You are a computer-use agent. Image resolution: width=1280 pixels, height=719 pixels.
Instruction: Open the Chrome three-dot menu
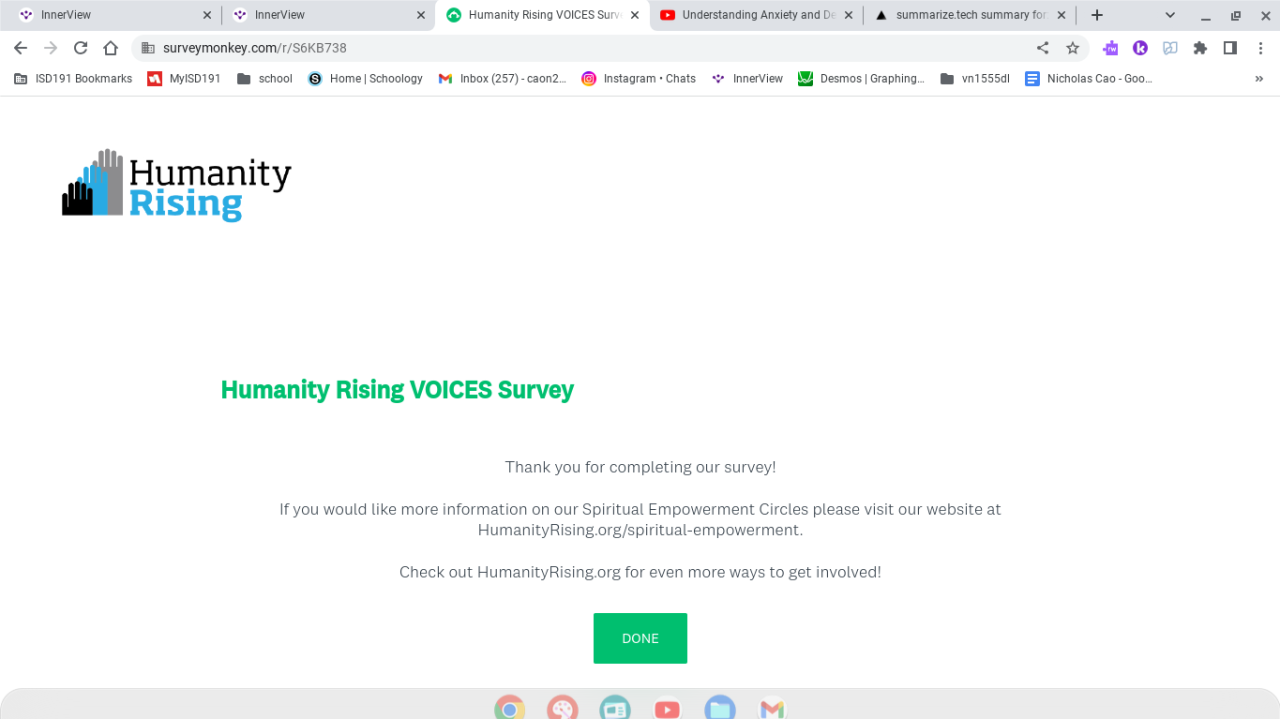[x=1260, y=48]
